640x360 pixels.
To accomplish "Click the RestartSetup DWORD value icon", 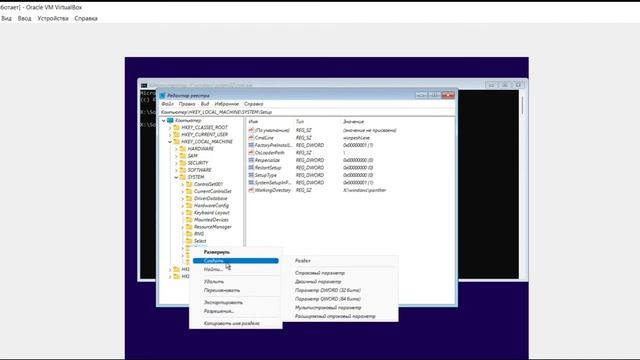I will [x=251, y=167].
